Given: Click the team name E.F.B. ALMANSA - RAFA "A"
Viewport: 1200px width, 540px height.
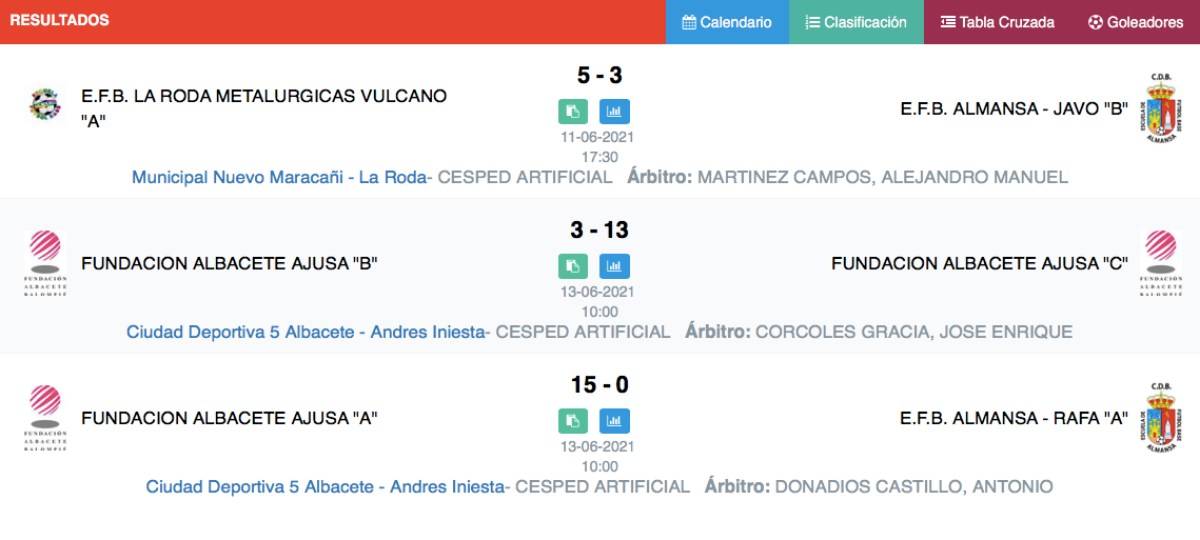Looking at the screenshot, I should click(x=1014, y=418).
